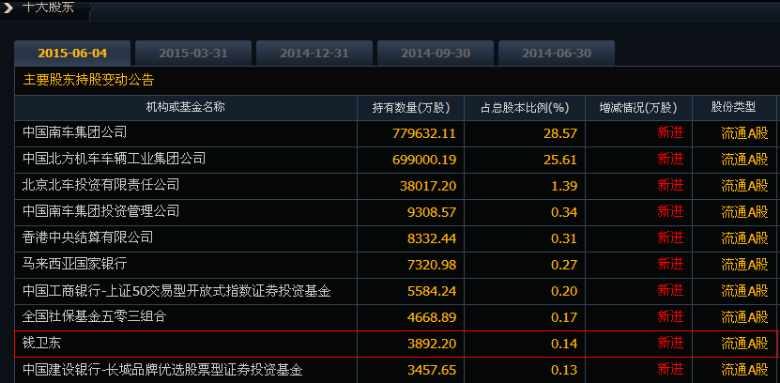
Task: Click the holding value 3457.65
Action: tap(431, 370)
